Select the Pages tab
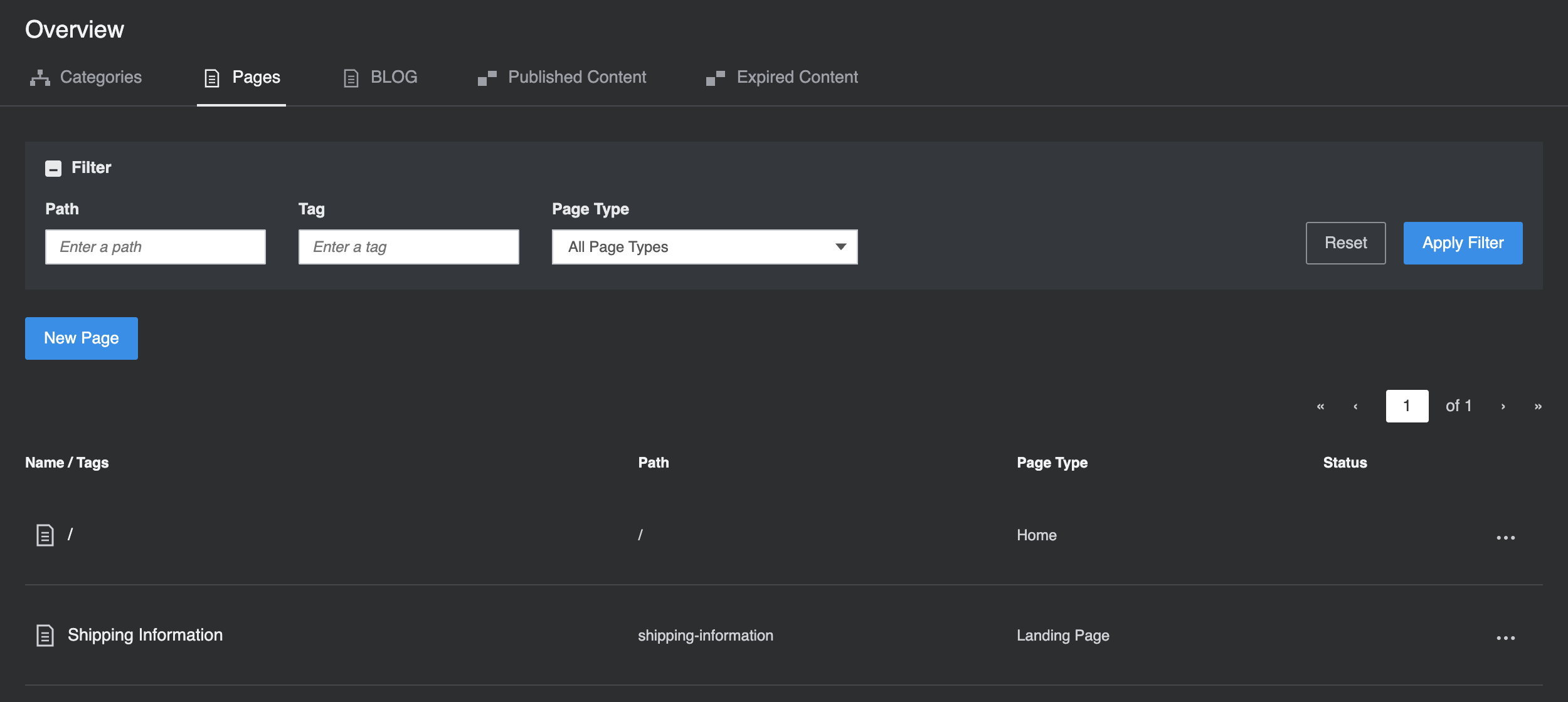This screenshot has width=1568, height=702. [242, 77]
